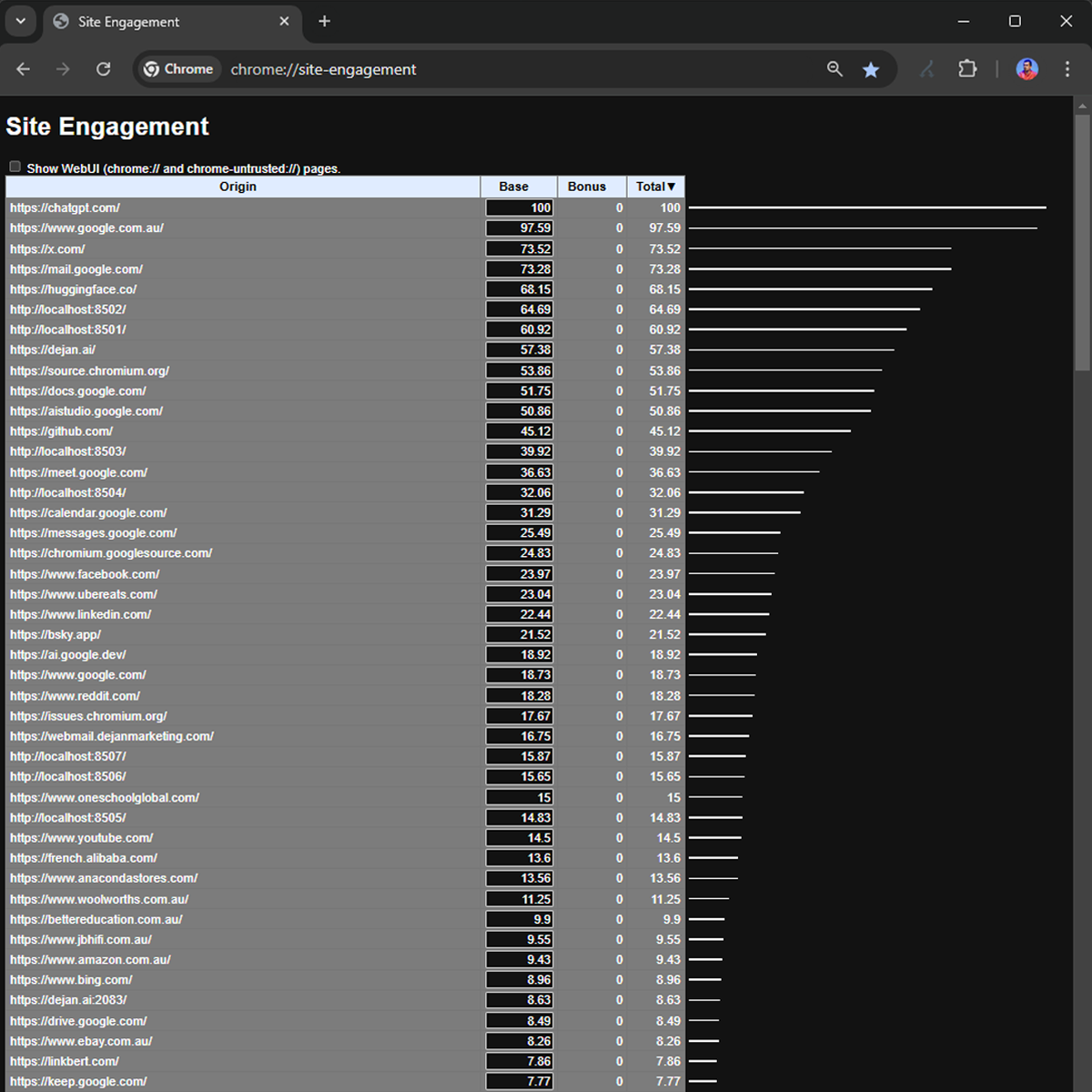Toggle sorting on the Total column header
Screen dimensions: 1092x1092
654,187
